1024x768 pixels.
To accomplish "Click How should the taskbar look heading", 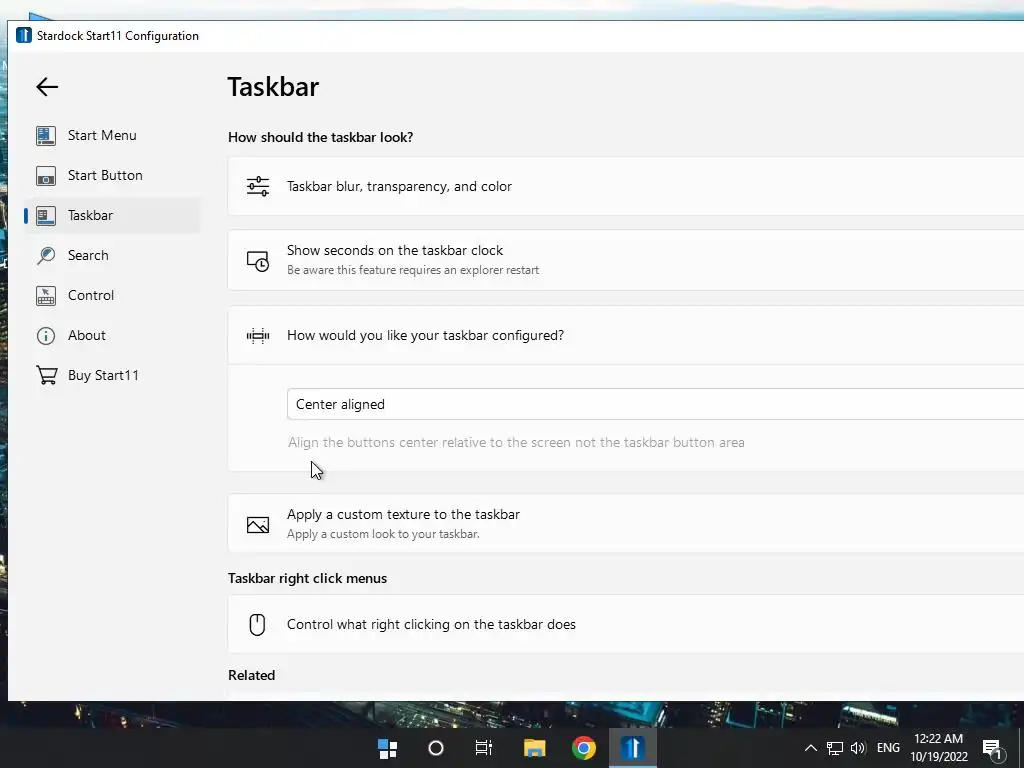I will click(x=321, y=137).
